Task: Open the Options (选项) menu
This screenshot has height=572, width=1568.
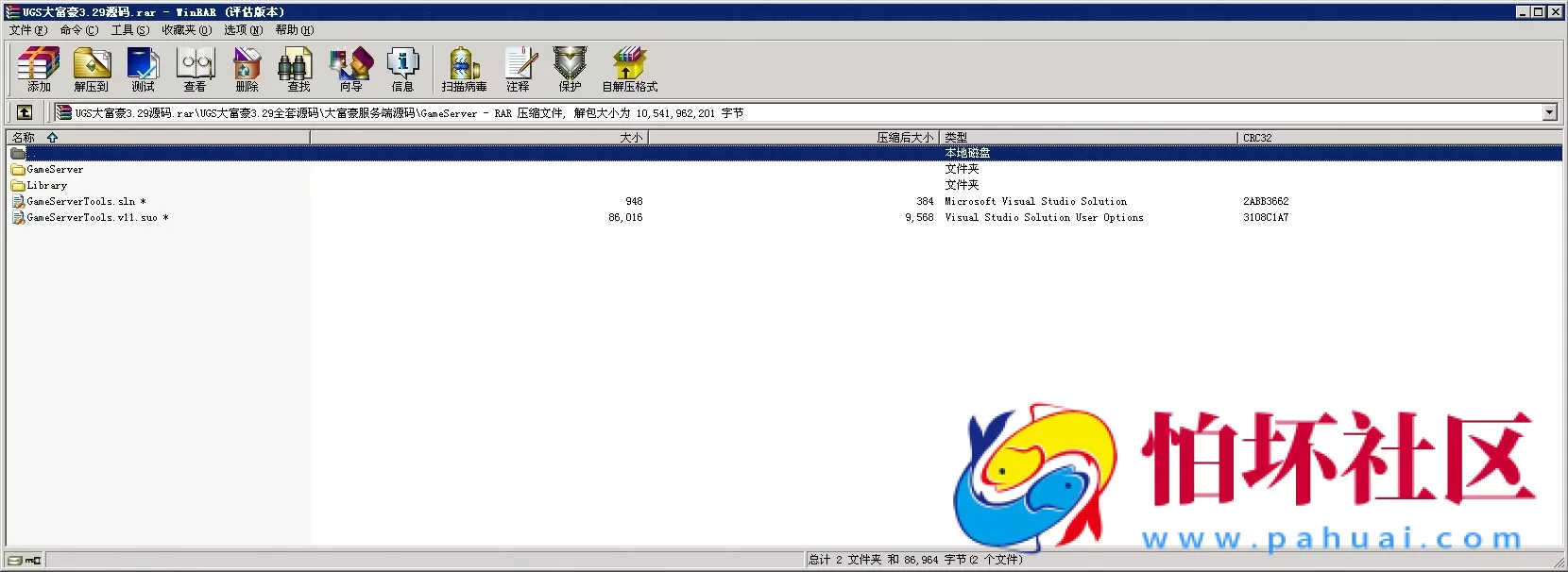Action: coord(244,30)
